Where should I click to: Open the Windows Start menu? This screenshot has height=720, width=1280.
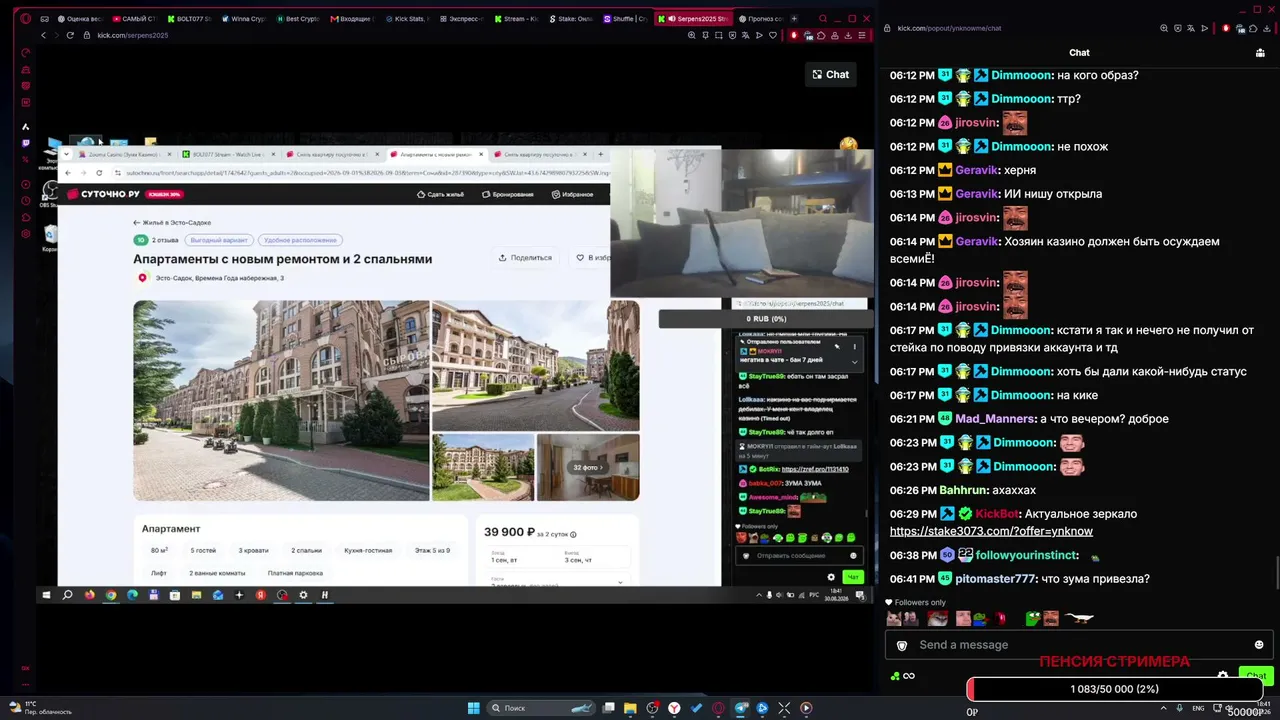pos(474,708)
